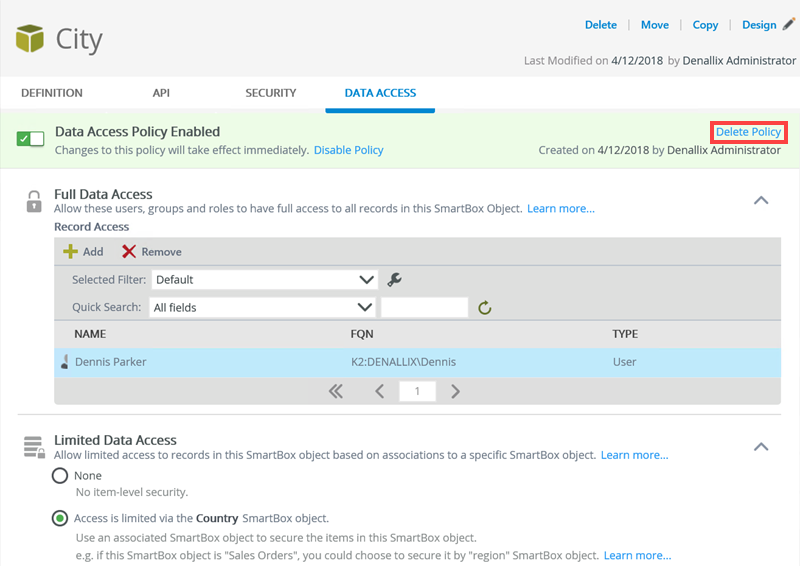Click the City SmartBox cube icon
This screenshot has width=800, height=566.
tap(30, 38)
